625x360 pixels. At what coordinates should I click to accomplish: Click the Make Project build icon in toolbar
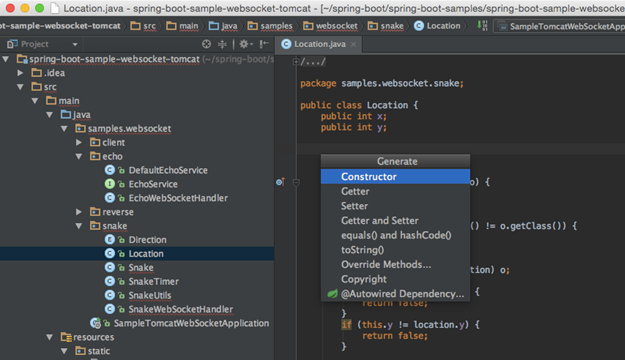(482, 26)
